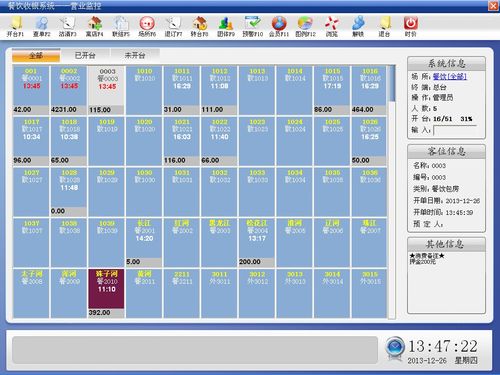500x375 pixels.
Task: Click the 输入 input field
Action: click(455, 130)
